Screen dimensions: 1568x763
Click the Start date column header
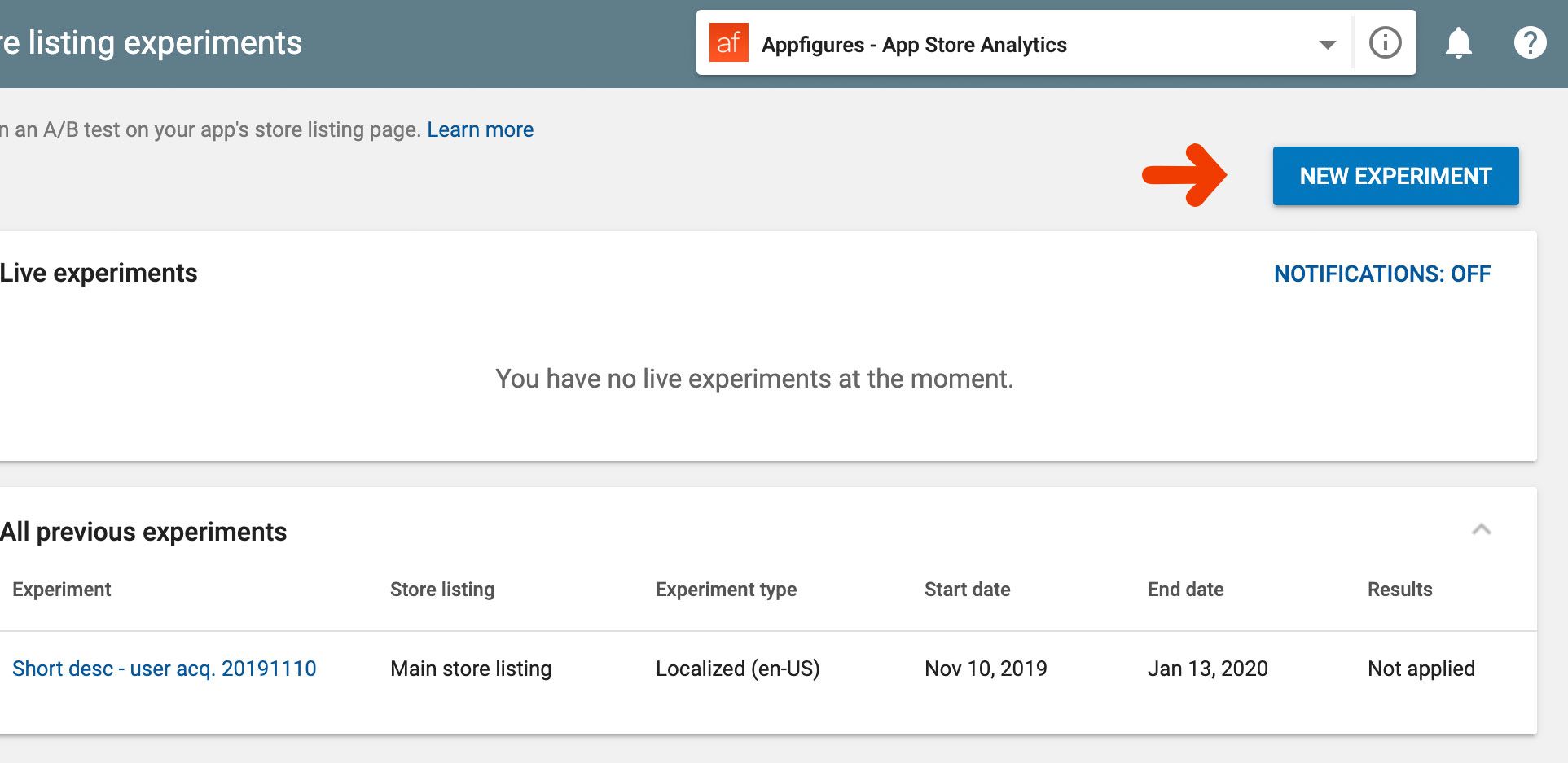coord(968,590)
